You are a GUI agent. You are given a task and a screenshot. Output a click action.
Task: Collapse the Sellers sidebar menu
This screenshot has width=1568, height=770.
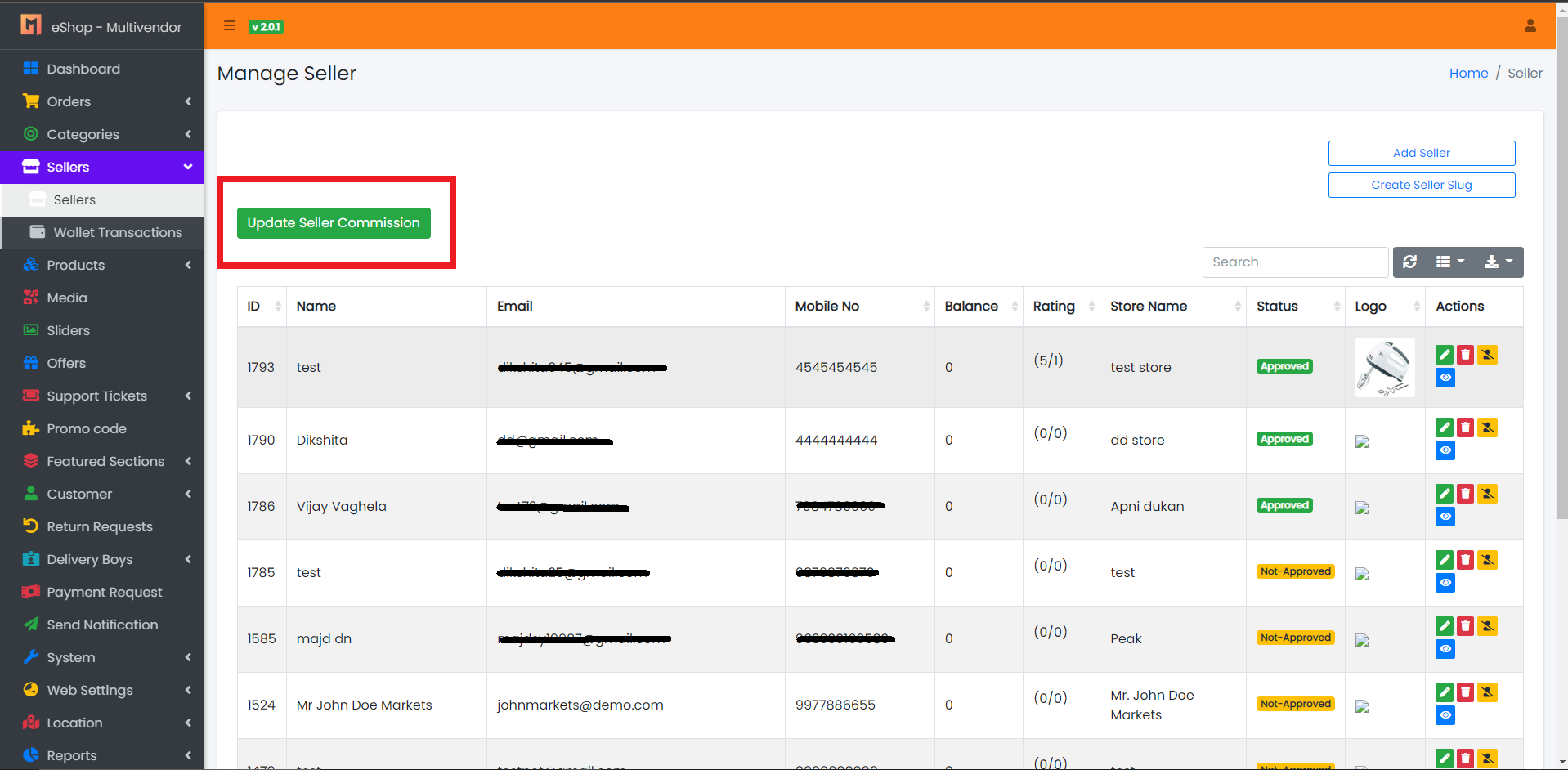tap(102, 167)
